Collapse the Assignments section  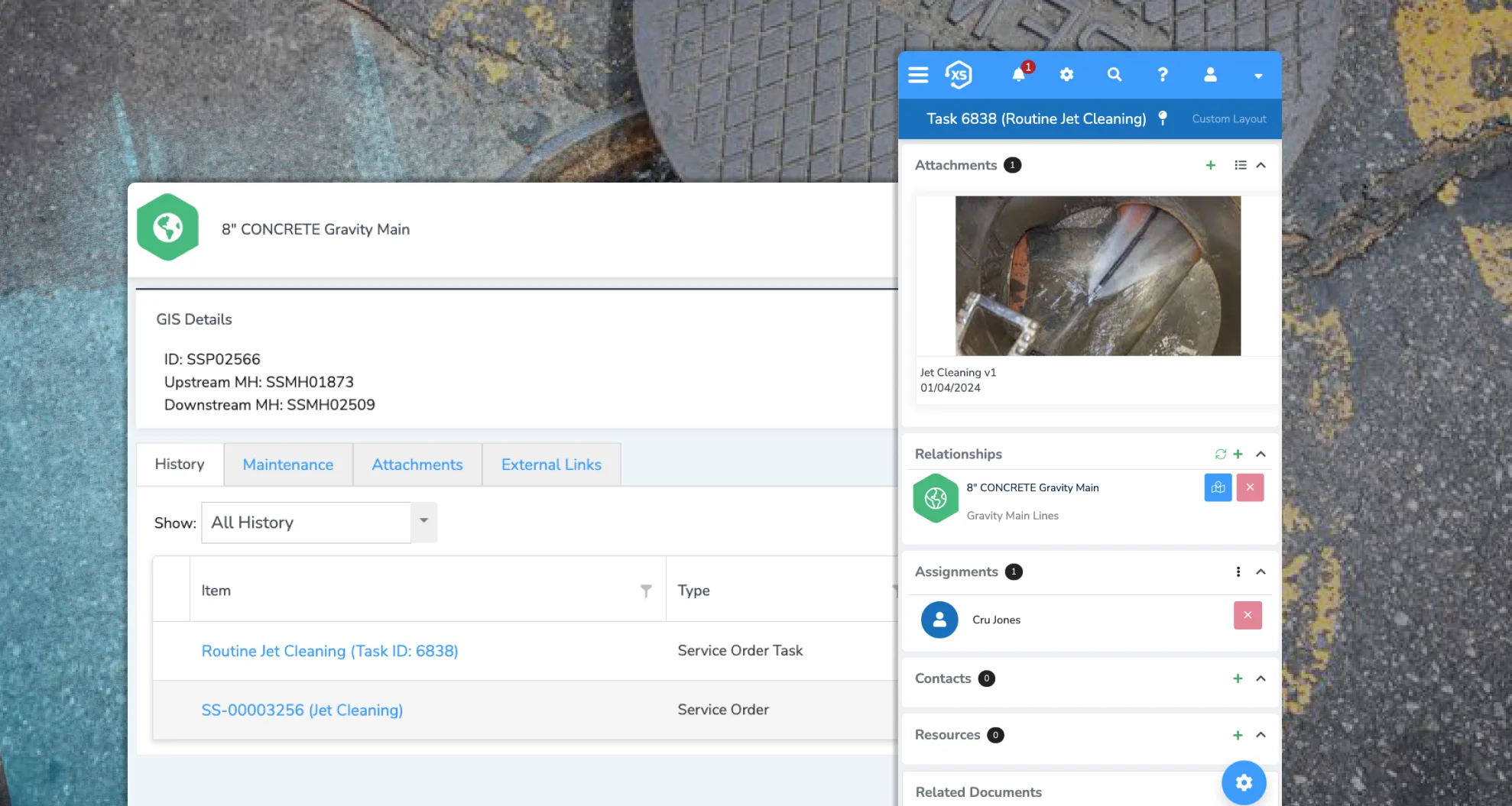[1261, 572]
